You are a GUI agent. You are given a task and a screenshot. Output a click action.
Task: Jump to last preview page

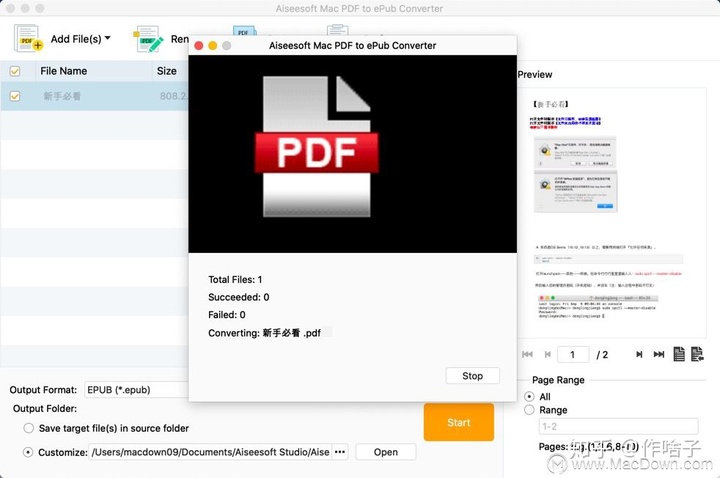659,354
